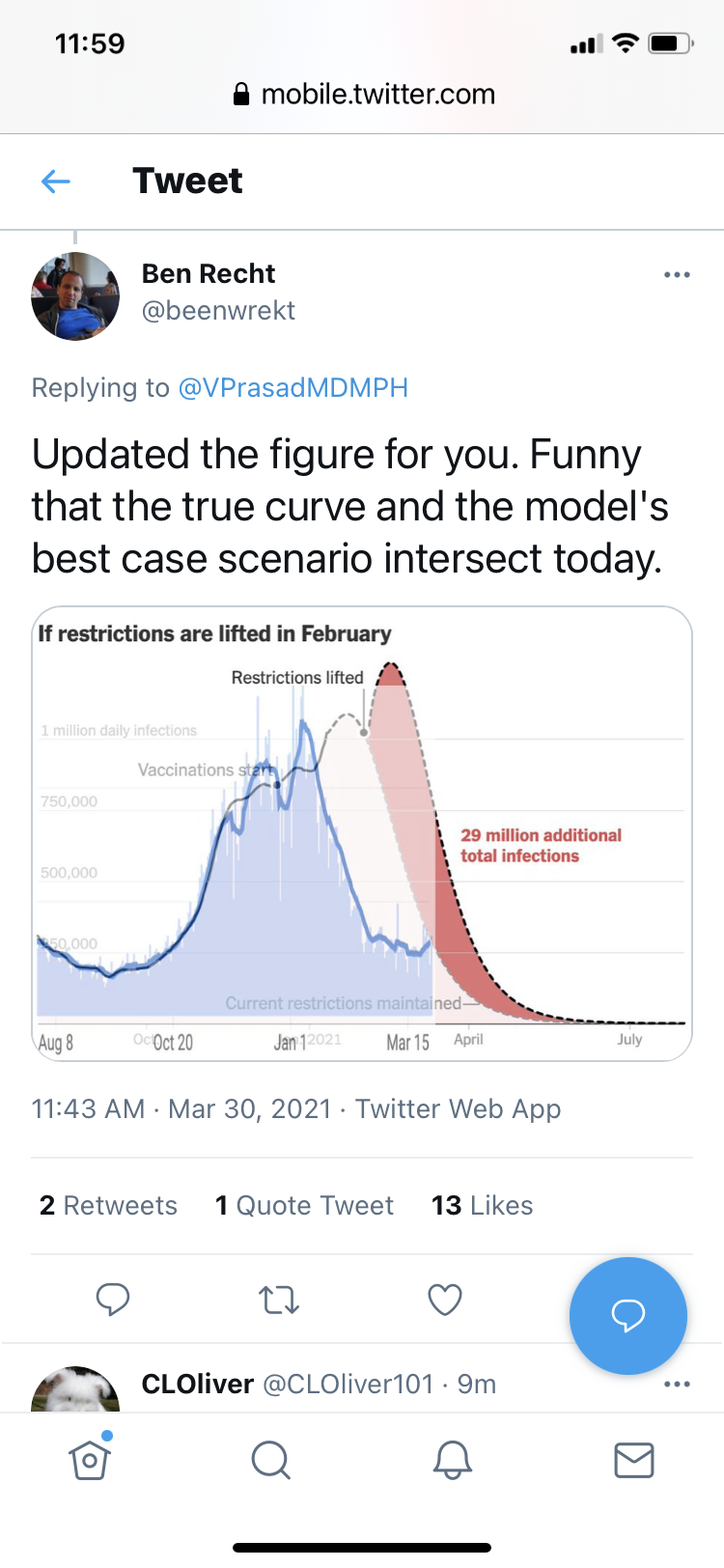The width and height of the screenshot is (724, 1568).
Task: Retweet using the retweet arrows icon
Action: 279,1300
